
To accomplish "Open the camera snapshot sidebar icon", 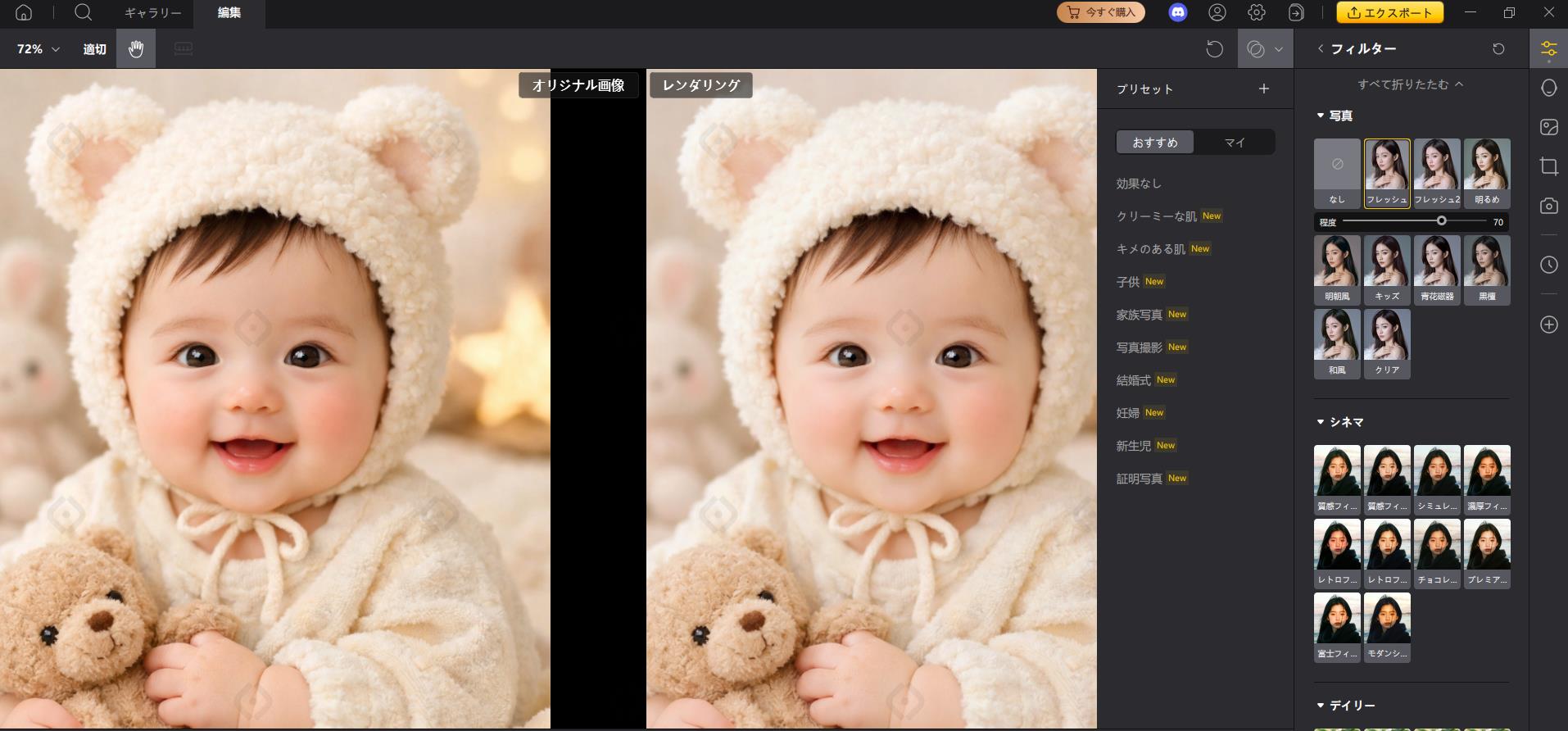I will (1548, 206).
